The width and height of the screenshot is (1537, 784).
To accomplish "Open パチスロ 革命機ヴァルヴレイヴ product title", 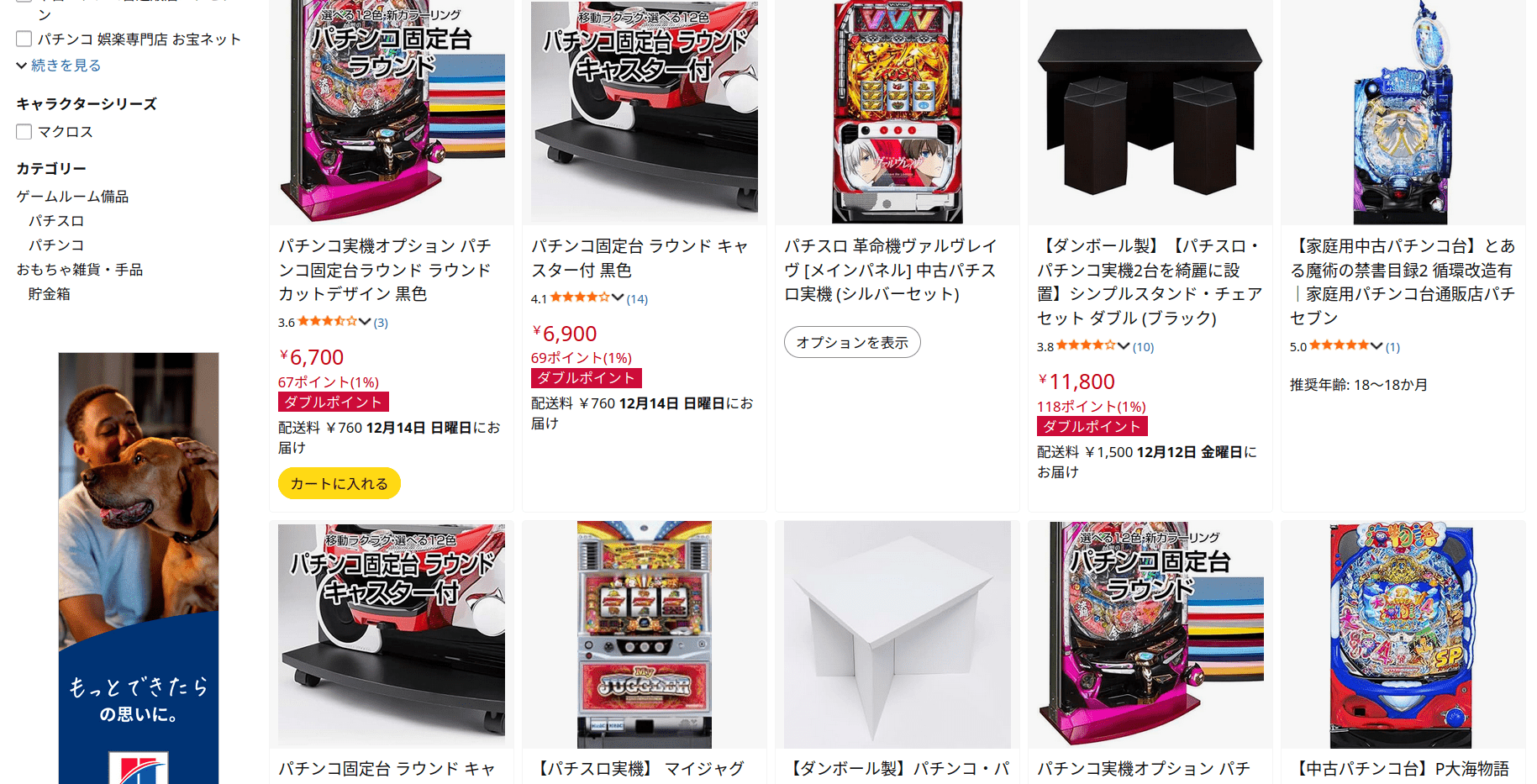I will coord(891,270).
